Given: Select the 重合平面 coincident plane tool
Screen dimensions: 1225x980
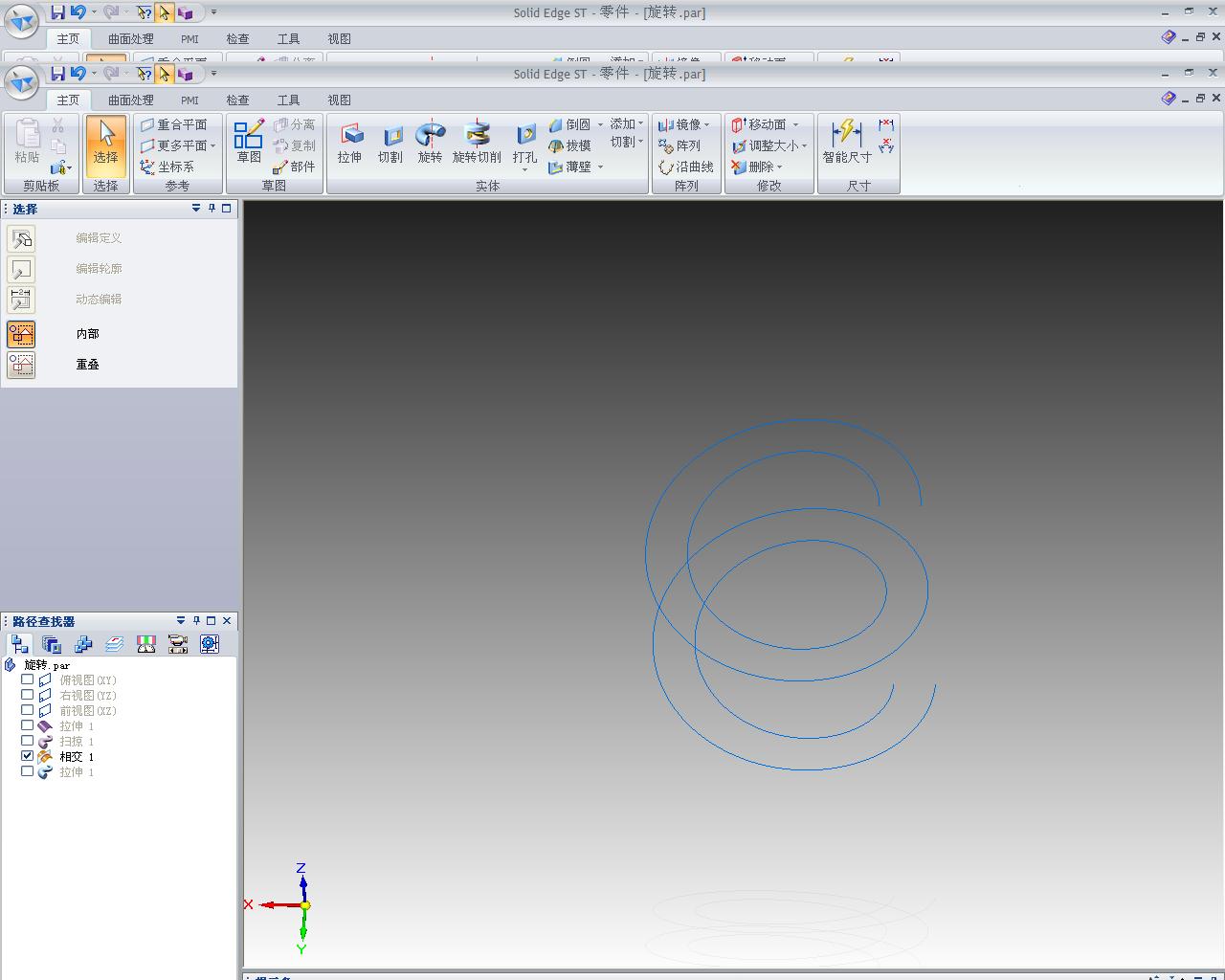Looking at the screenshot, I should click(173, 124).
